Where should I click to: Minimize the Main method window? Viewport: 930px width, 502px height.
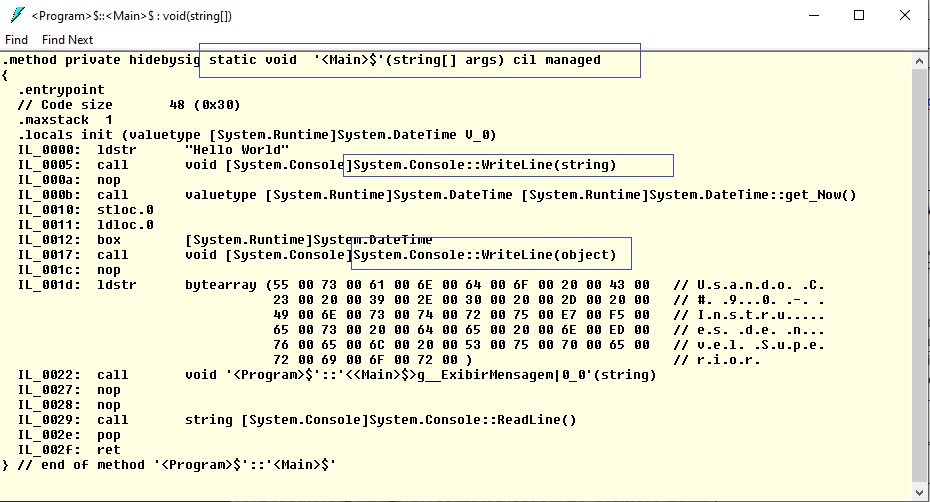(x=814, y=15)
